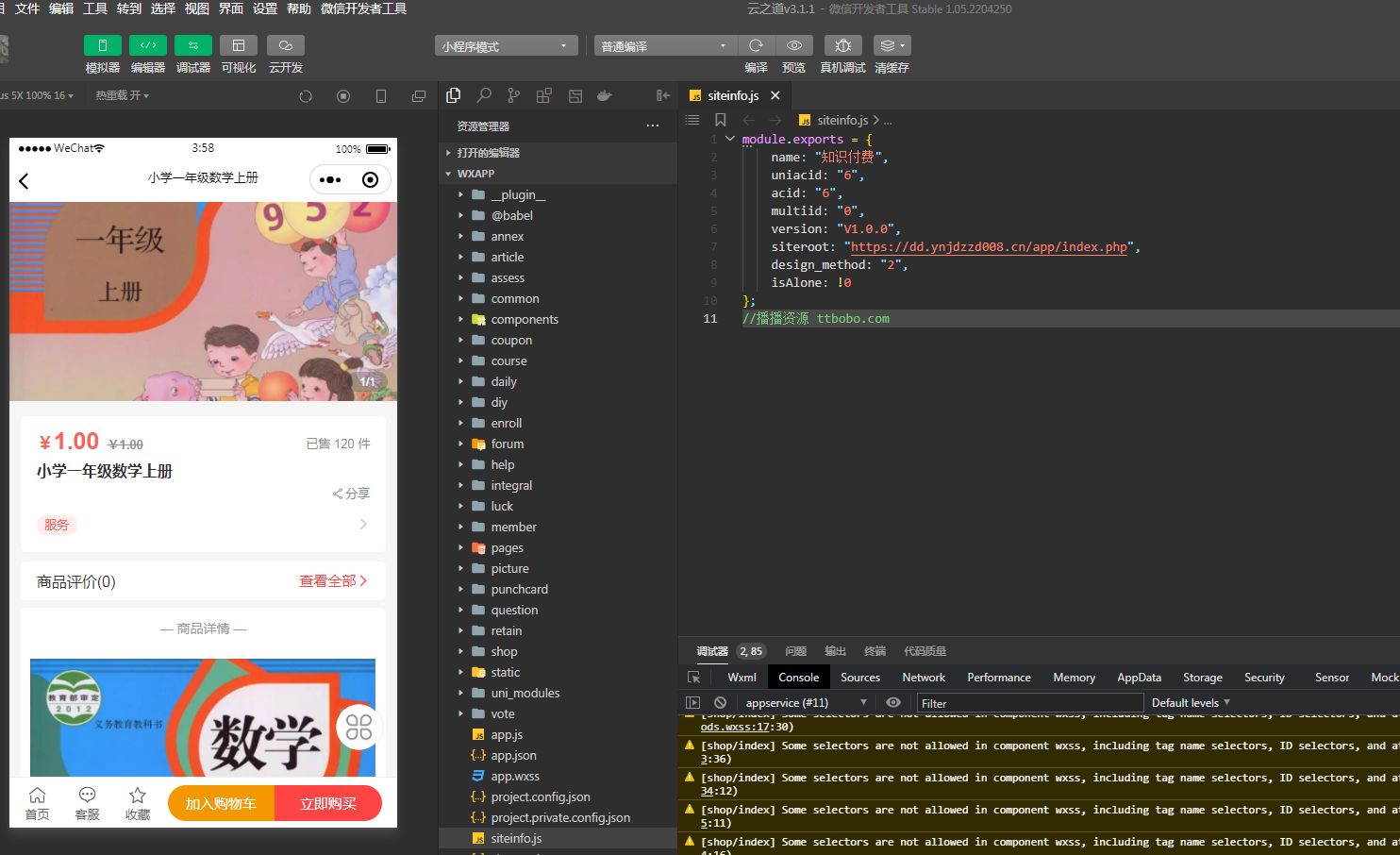Screen dimensions: 1400x855
Task: Select the explorer files icon
Action: coord(454,95)
